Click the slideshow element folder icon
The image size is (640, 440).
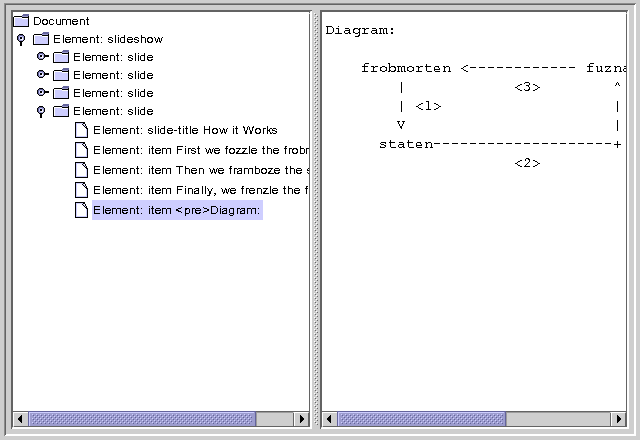(41, 39)
